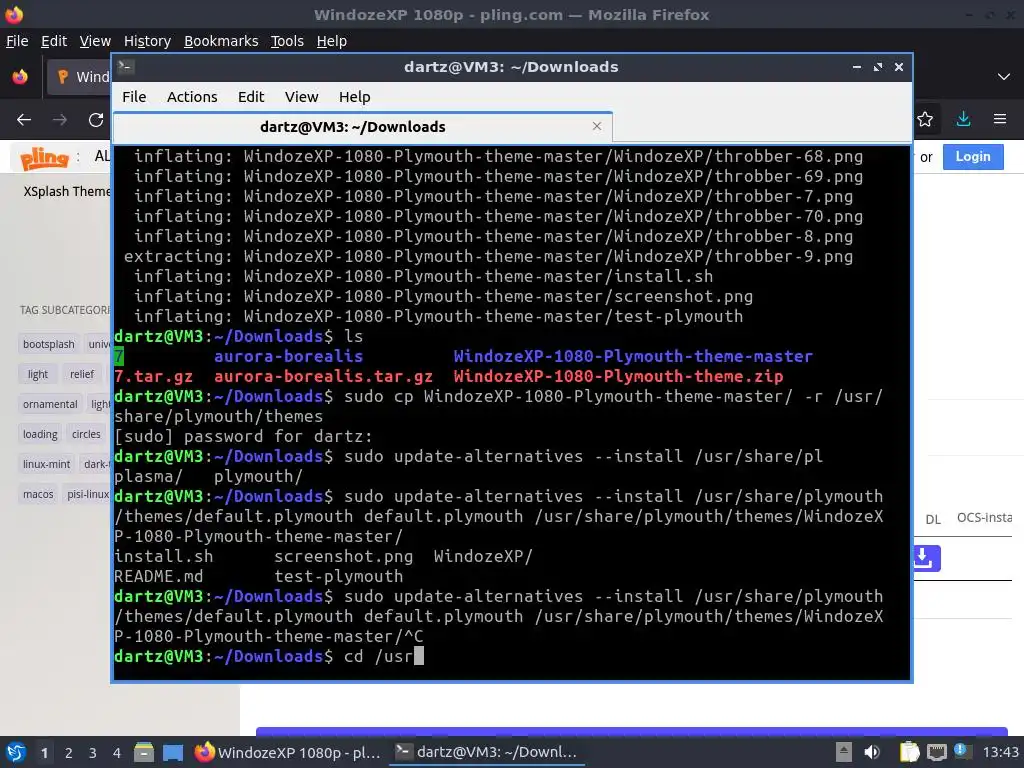Open Firefox Edit menu
The image size is (1024, 768).
[x=54, y=41]
